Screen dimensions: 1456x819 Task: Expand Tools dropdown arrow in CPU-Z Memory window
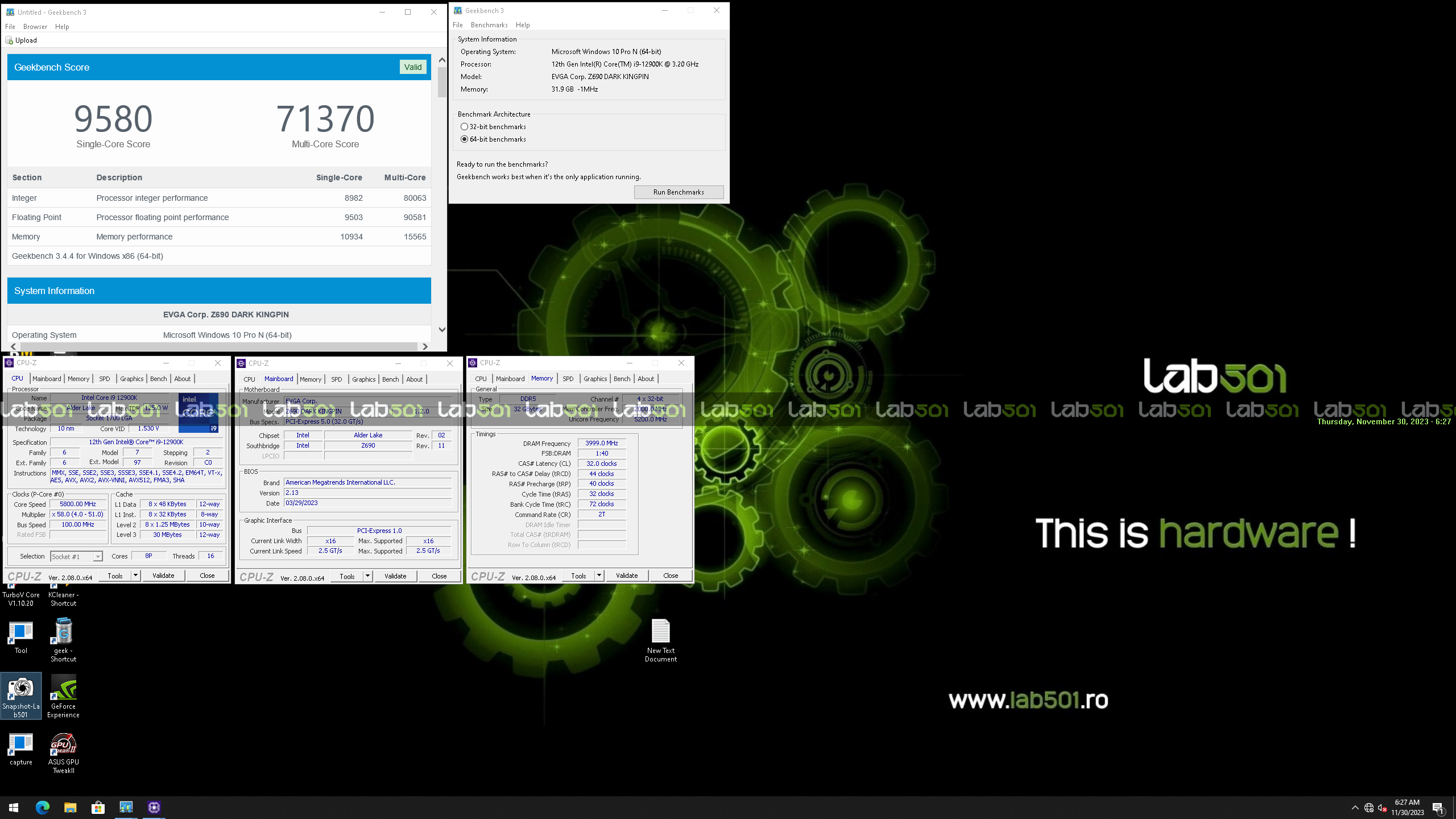click(x=599, y=576)
